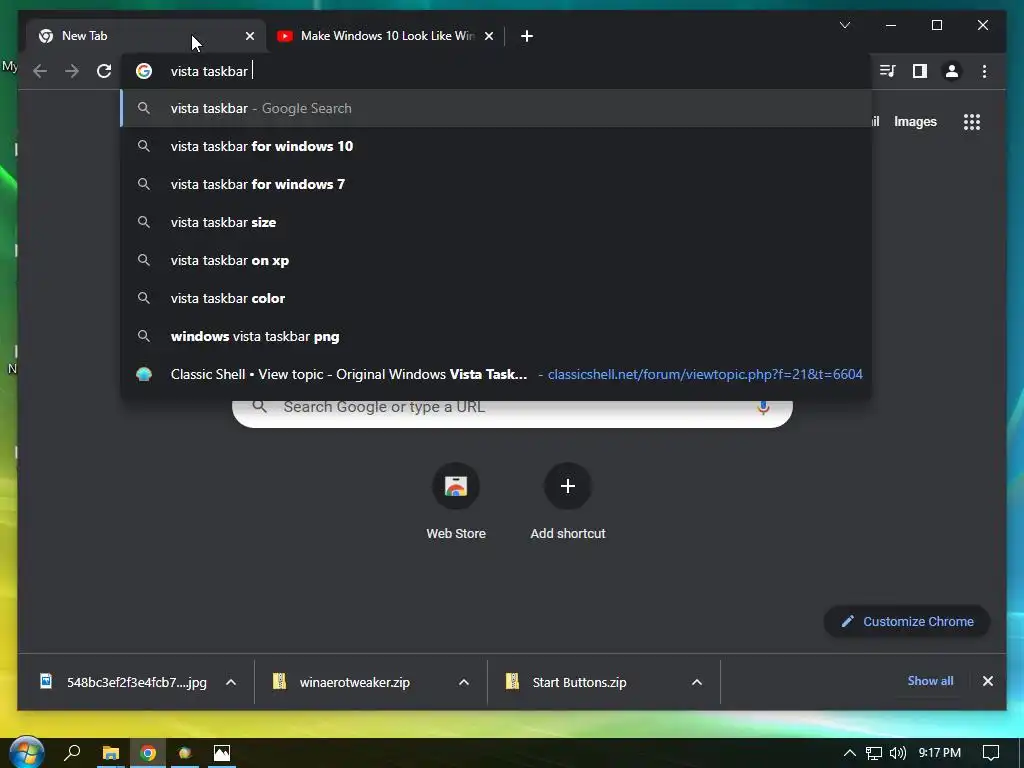This screenshot has width=1024, height=768.
Task: Expand options for Start Buttons.zip download
Action: (x=697, y=682)
